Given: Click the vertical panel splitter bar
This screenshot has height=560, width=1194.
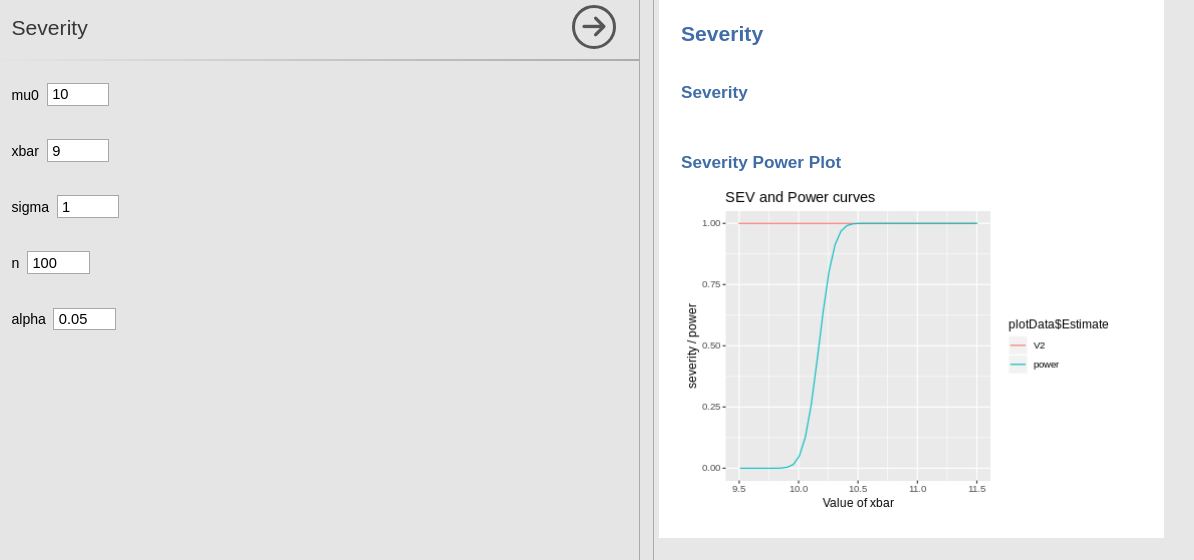Looking at the screenshot, I should coord(646,280).
